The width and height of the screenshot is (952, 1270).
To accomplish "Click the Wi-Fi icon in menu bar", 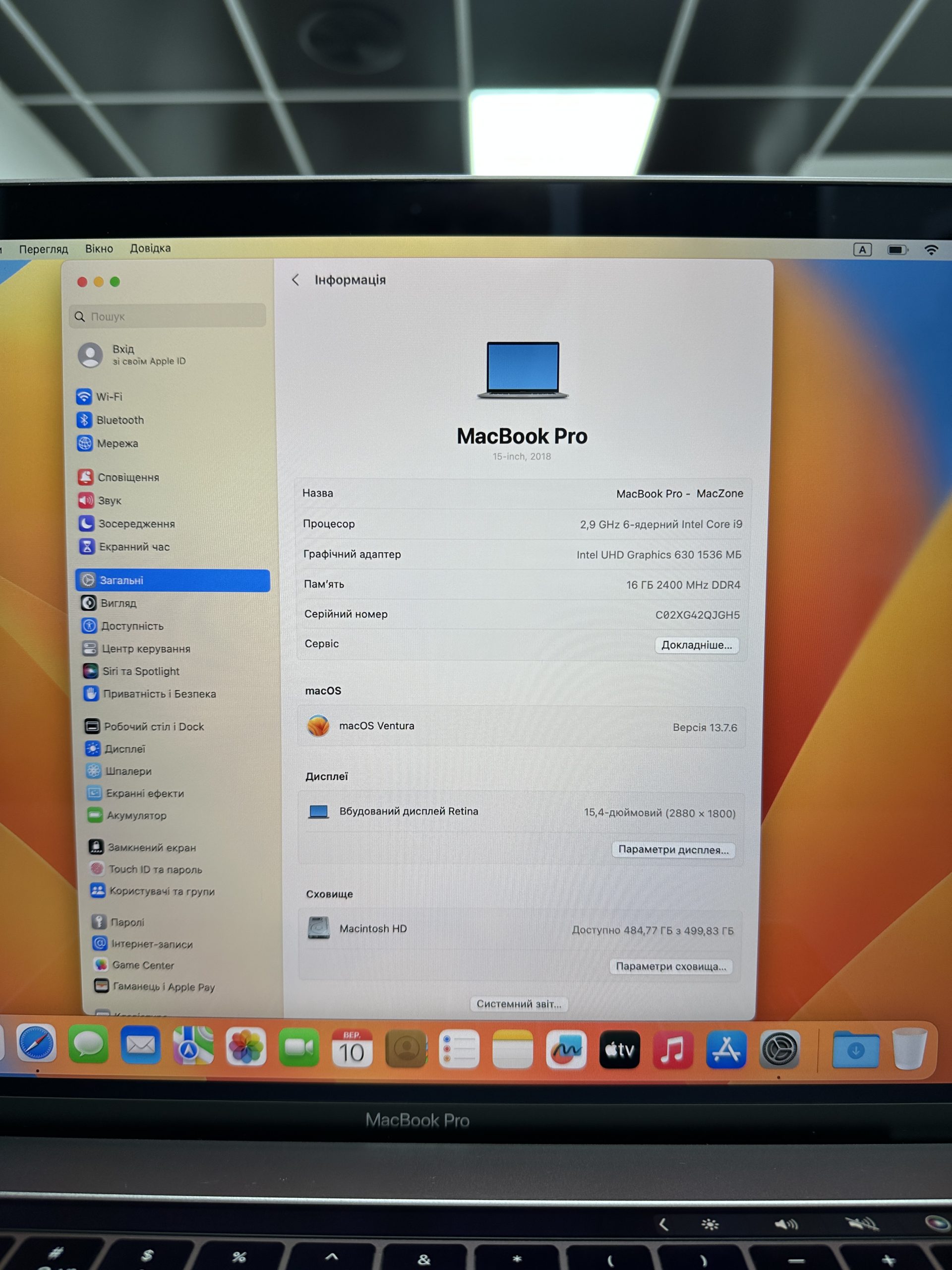I will 931,250.
